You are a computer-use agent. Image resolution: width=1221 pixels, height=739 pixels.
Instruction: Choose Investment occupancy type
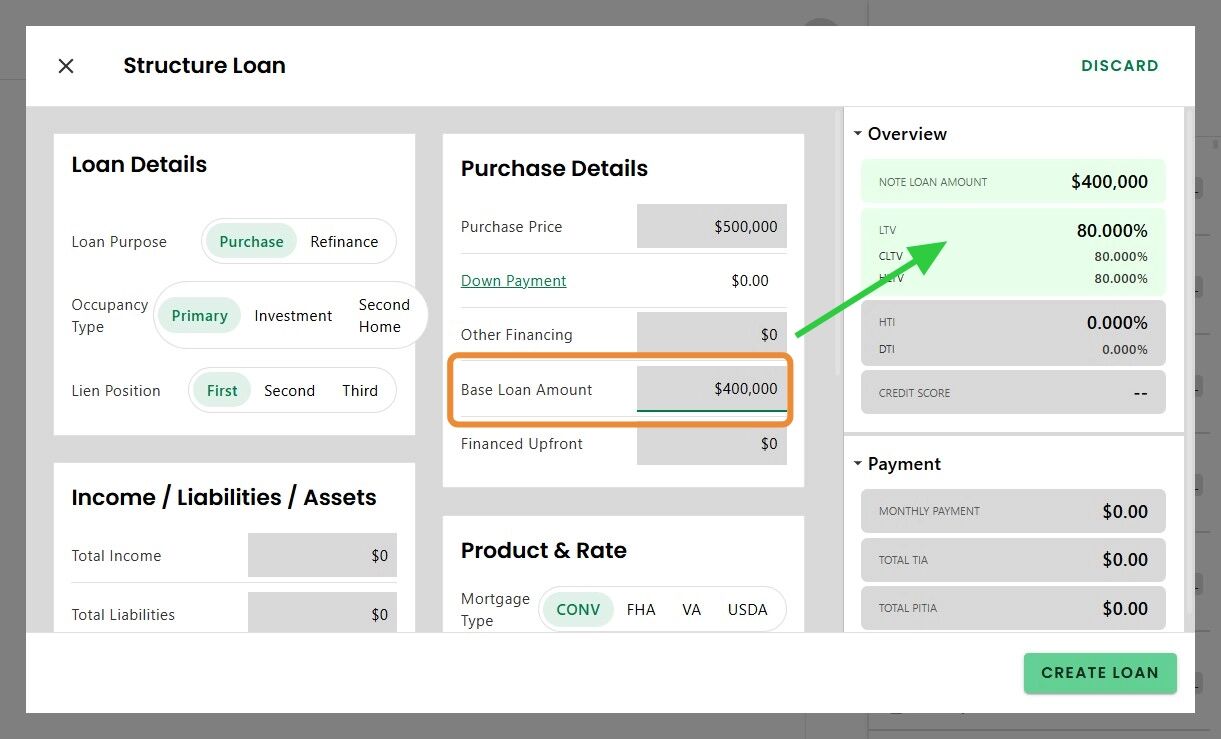click(x=293, y=316)
